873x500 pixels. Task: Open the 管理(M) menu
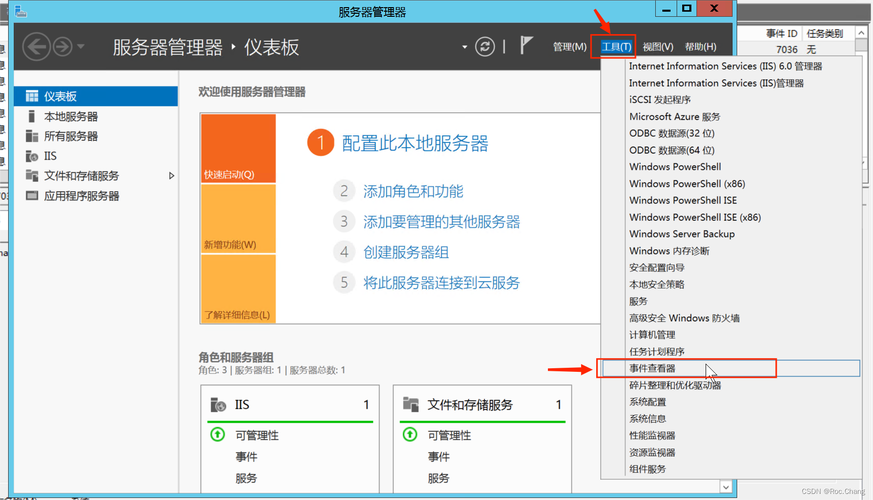pyautogui.click(x=569, y=47)
